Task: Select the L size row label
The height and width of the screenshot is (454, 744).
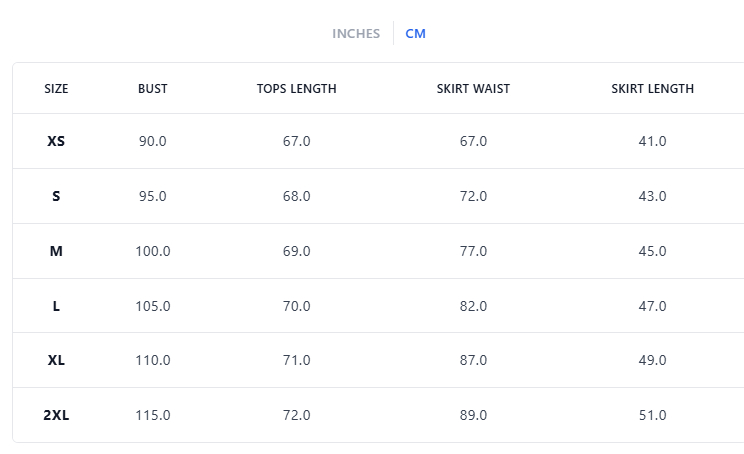Action: tap(56, 306)
